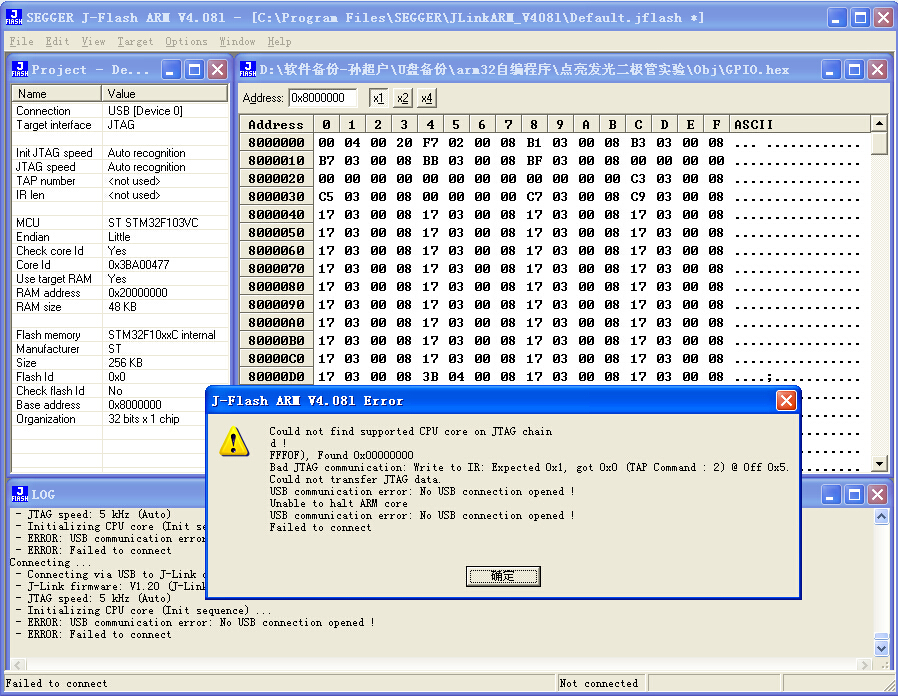The width and height of the screenshot is (898, 696).
Task: Select the Base address value 0x8000000
Action: point(135,405)
